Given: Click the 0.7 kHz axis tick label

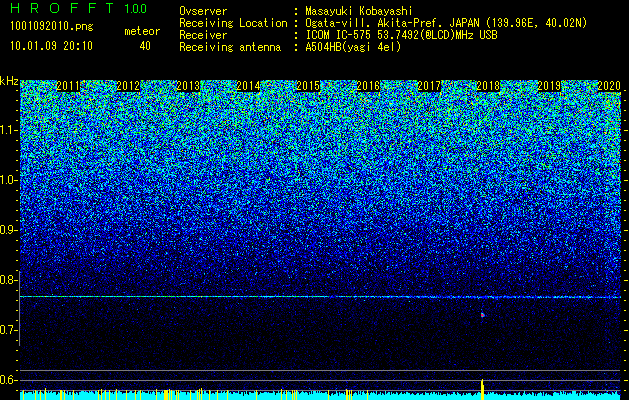Looking at the screenshot, I should [8, 330].
